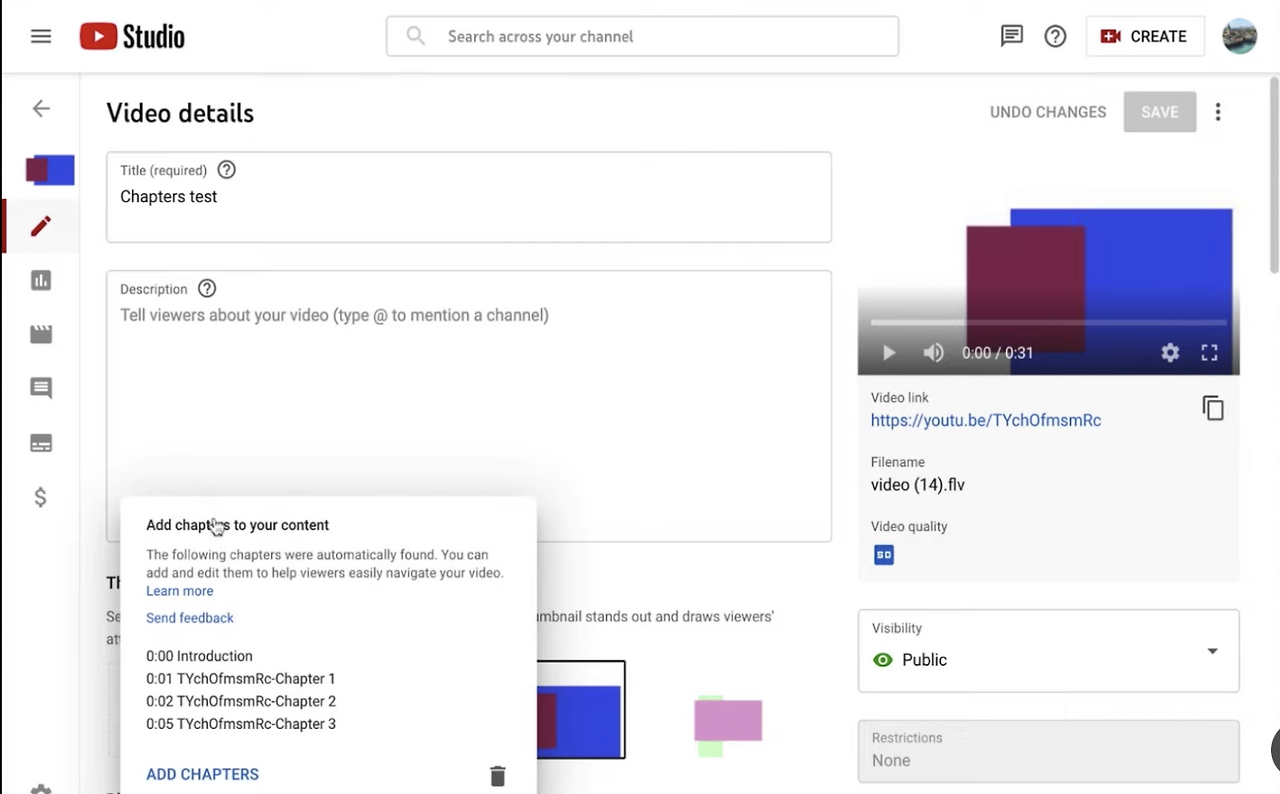Click UNDO CHANGES
This screenshot has height=794, width=1280.
point(1048,112)
